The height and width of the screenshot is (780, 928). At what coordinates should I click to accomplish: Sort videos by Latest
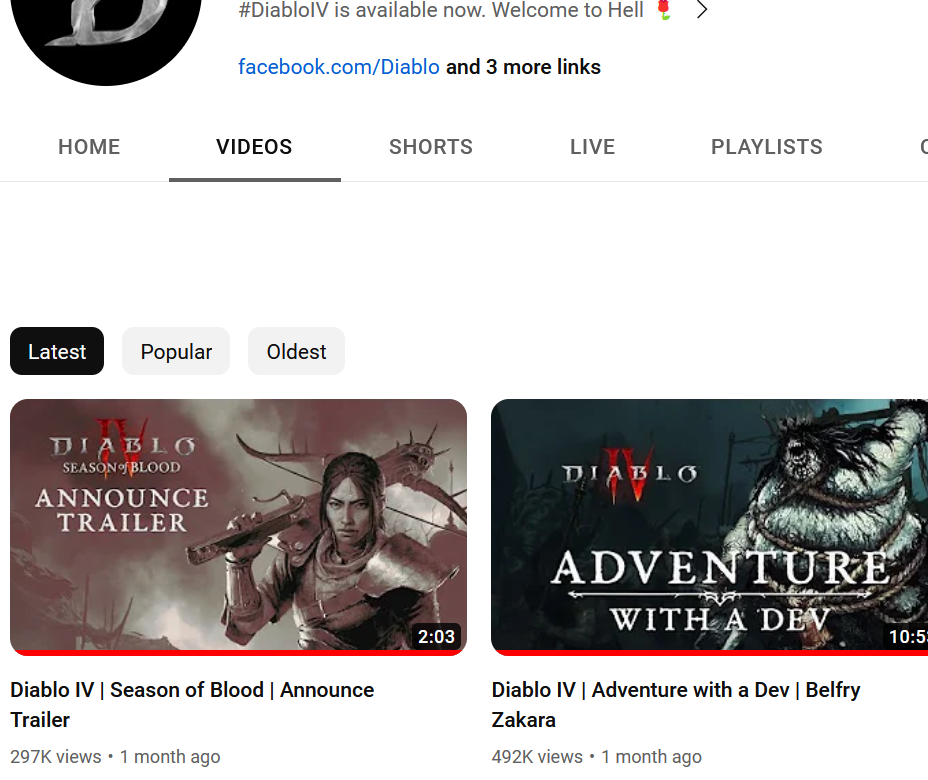57,352
